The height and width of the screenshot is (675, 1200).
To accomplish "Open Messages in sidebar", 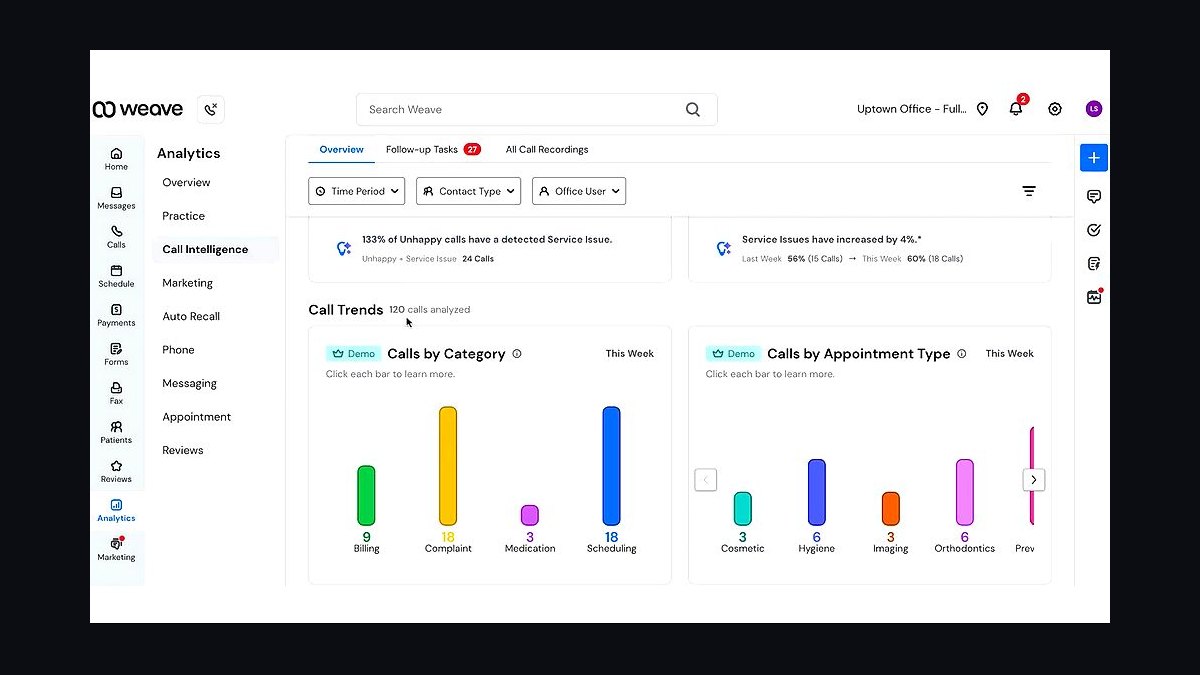I will click(116, 198).
